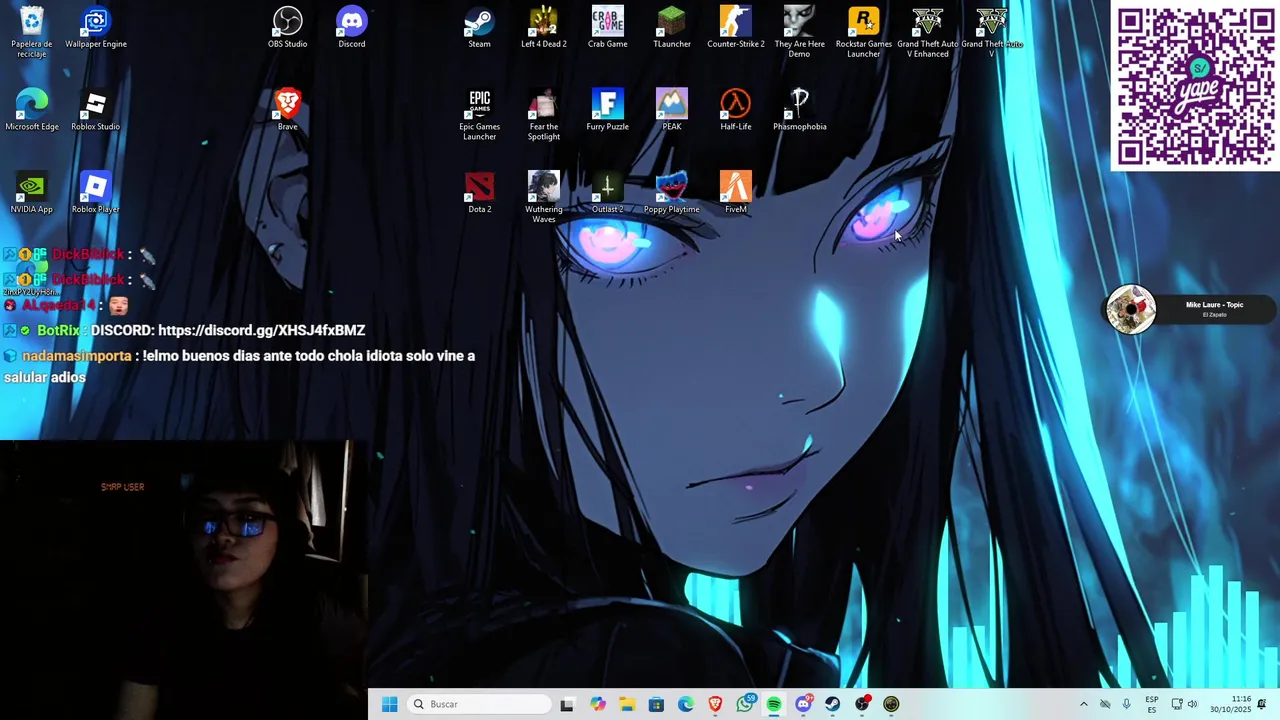Select the Half-Life desktop icon
The height and width of the screenshot is (720, 1280).
click(736, 110)
